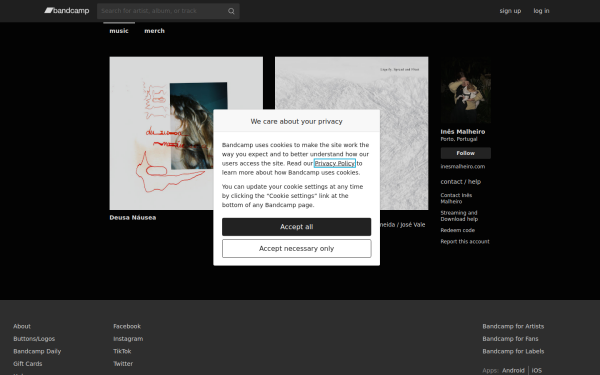The image size is (600, 375).
Task: Open Bandcamp for Labels link
Action: point(513,351)
